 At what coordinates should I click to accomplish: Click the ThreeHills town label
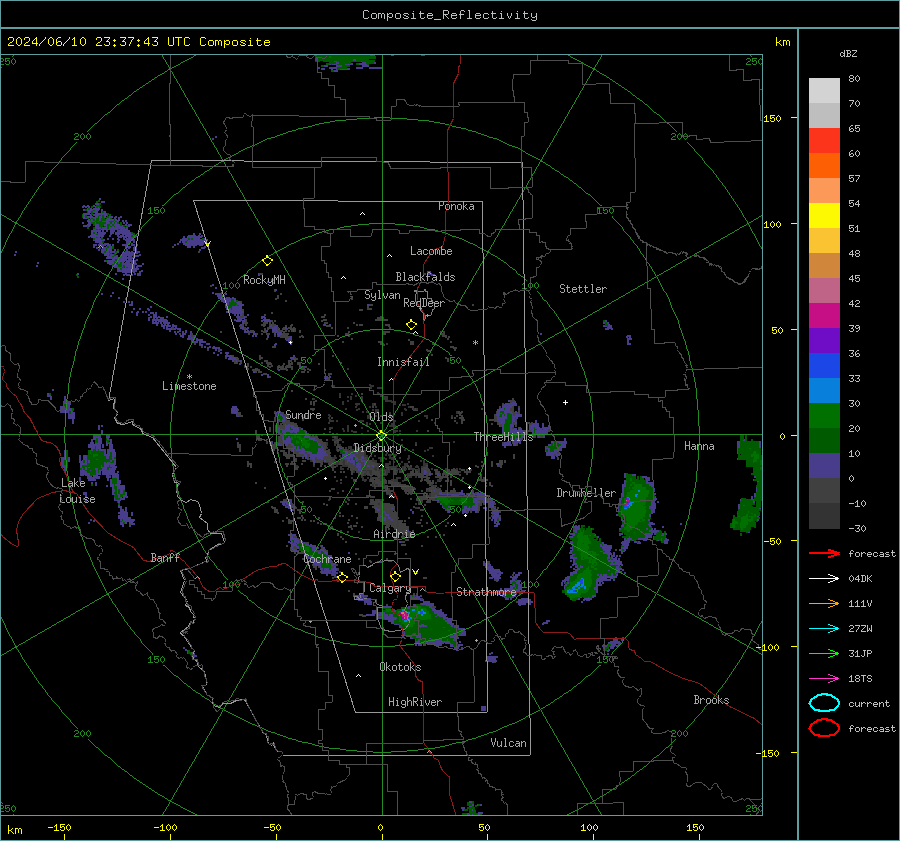click(x=503, y=437)
